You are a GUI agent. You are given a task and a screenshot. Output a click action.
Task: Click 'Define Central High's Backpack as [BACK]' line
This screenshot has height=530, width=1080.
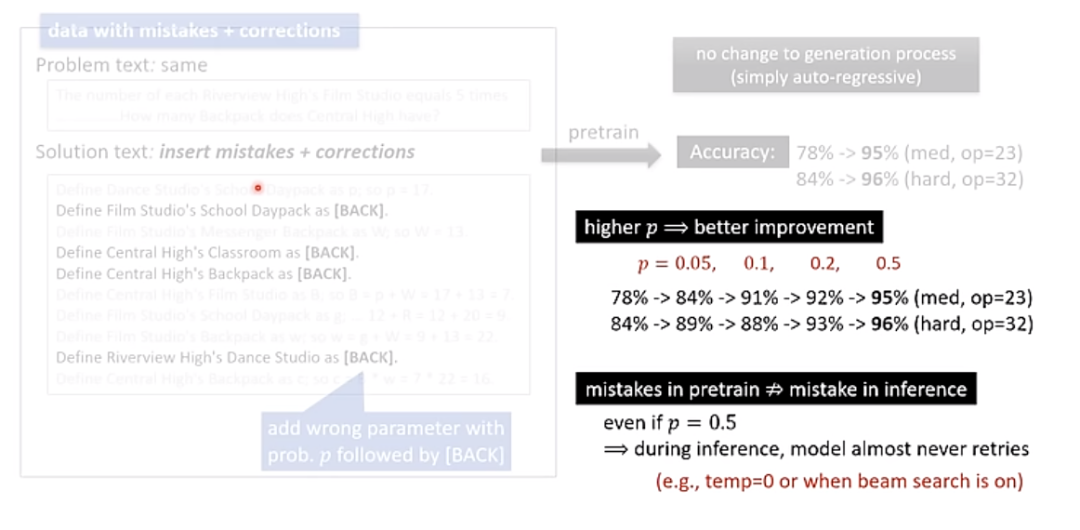point(201,274)
